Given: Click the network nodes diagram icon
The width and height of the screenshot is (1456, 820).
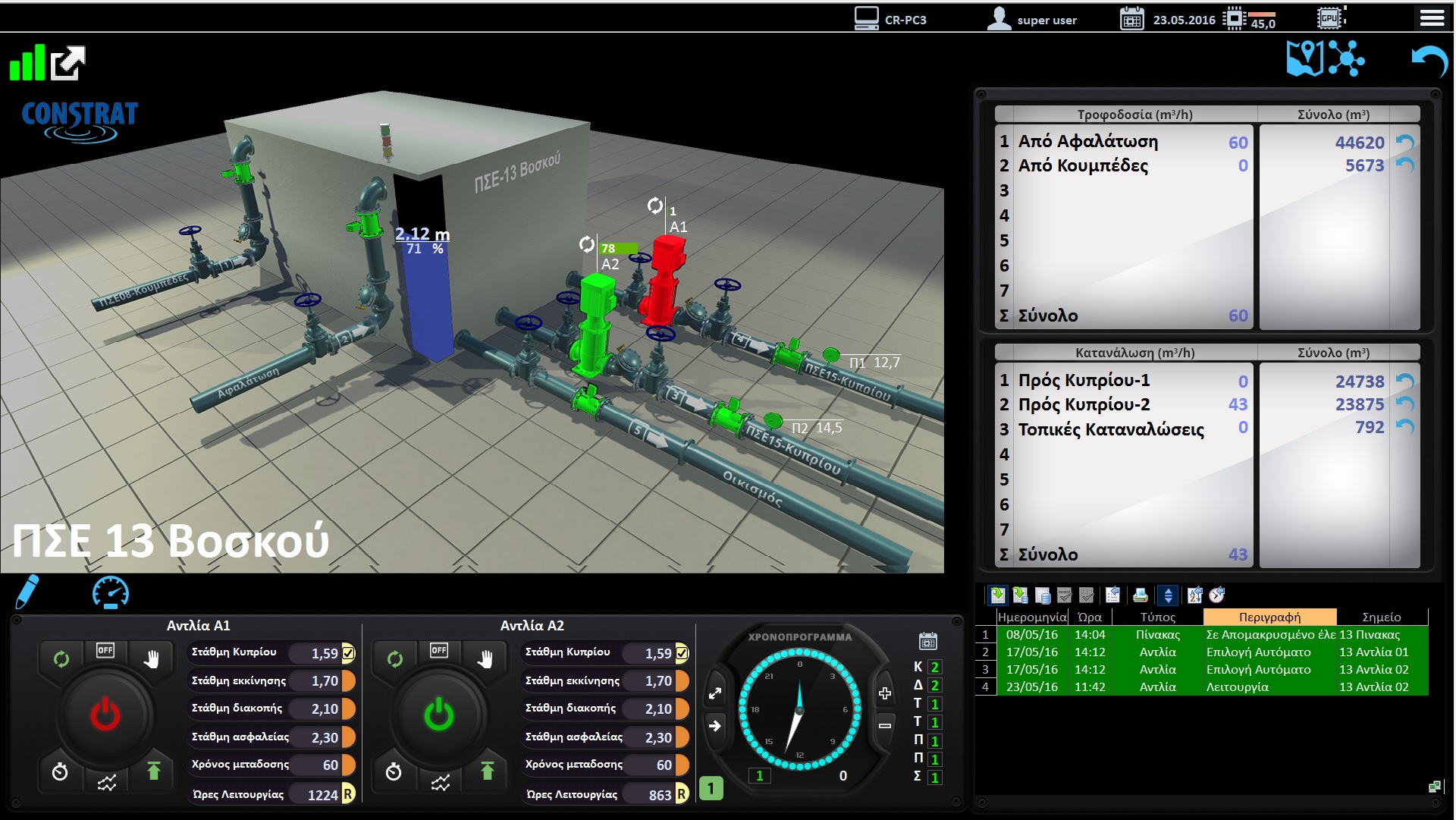Looking at the screenshot, I should [1346, 58].
